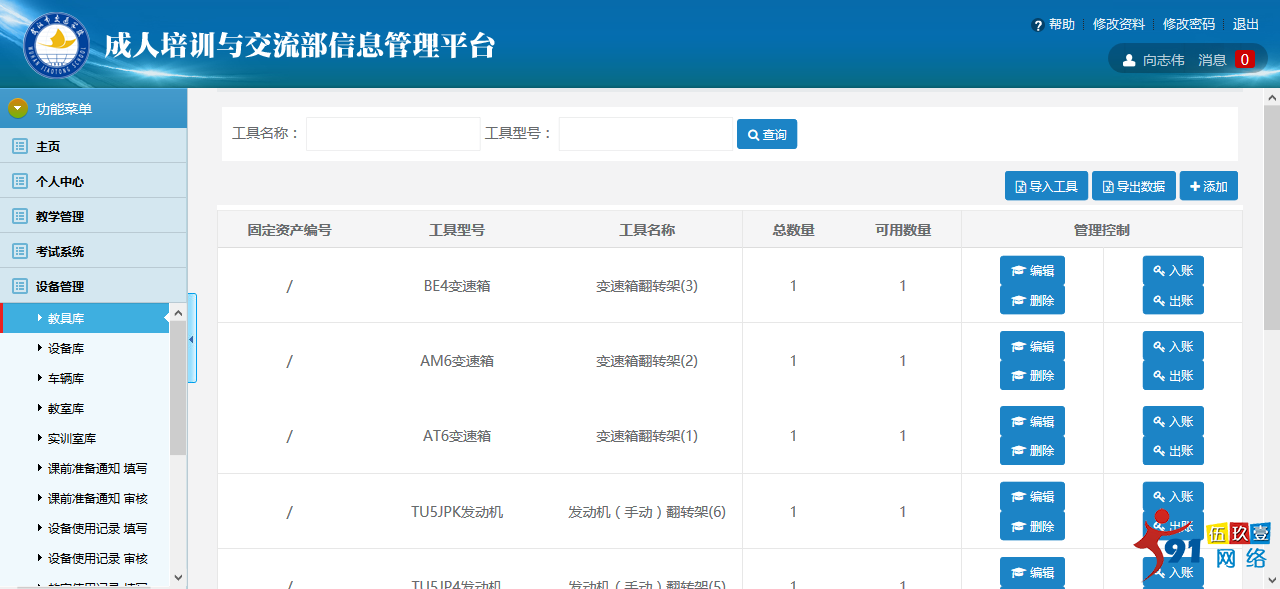This screenshot has width=1280, height=589.
Task: Expand the 个人中心 menu section
Action: tap(60, 181)
